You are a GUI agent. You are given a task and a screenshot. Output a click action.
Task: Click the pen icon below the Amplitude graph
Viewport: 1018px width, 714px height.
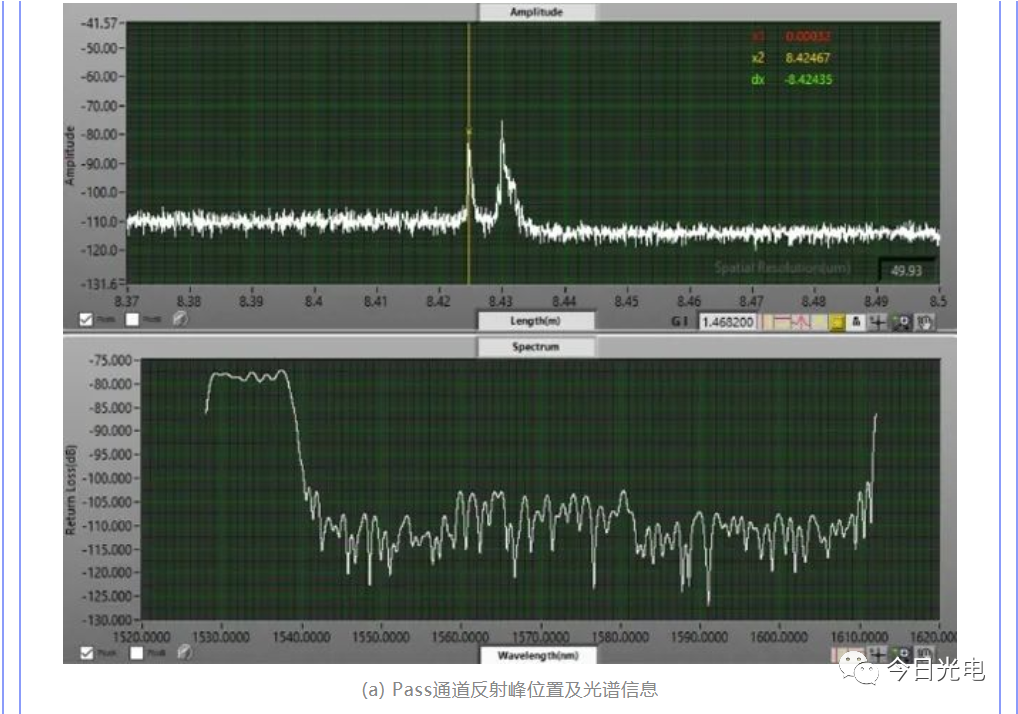[180, 319]
